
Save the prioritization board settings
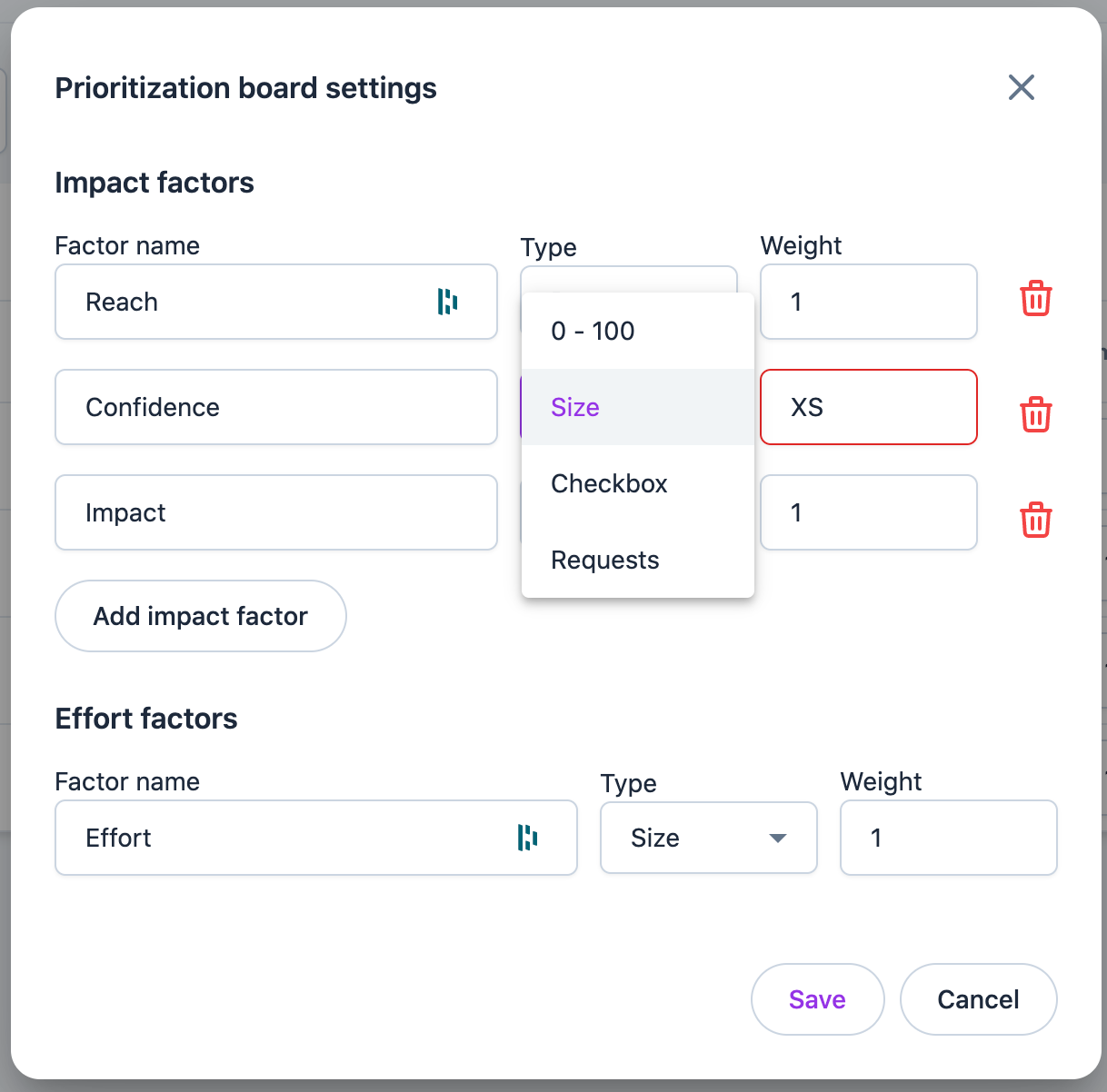816,998
